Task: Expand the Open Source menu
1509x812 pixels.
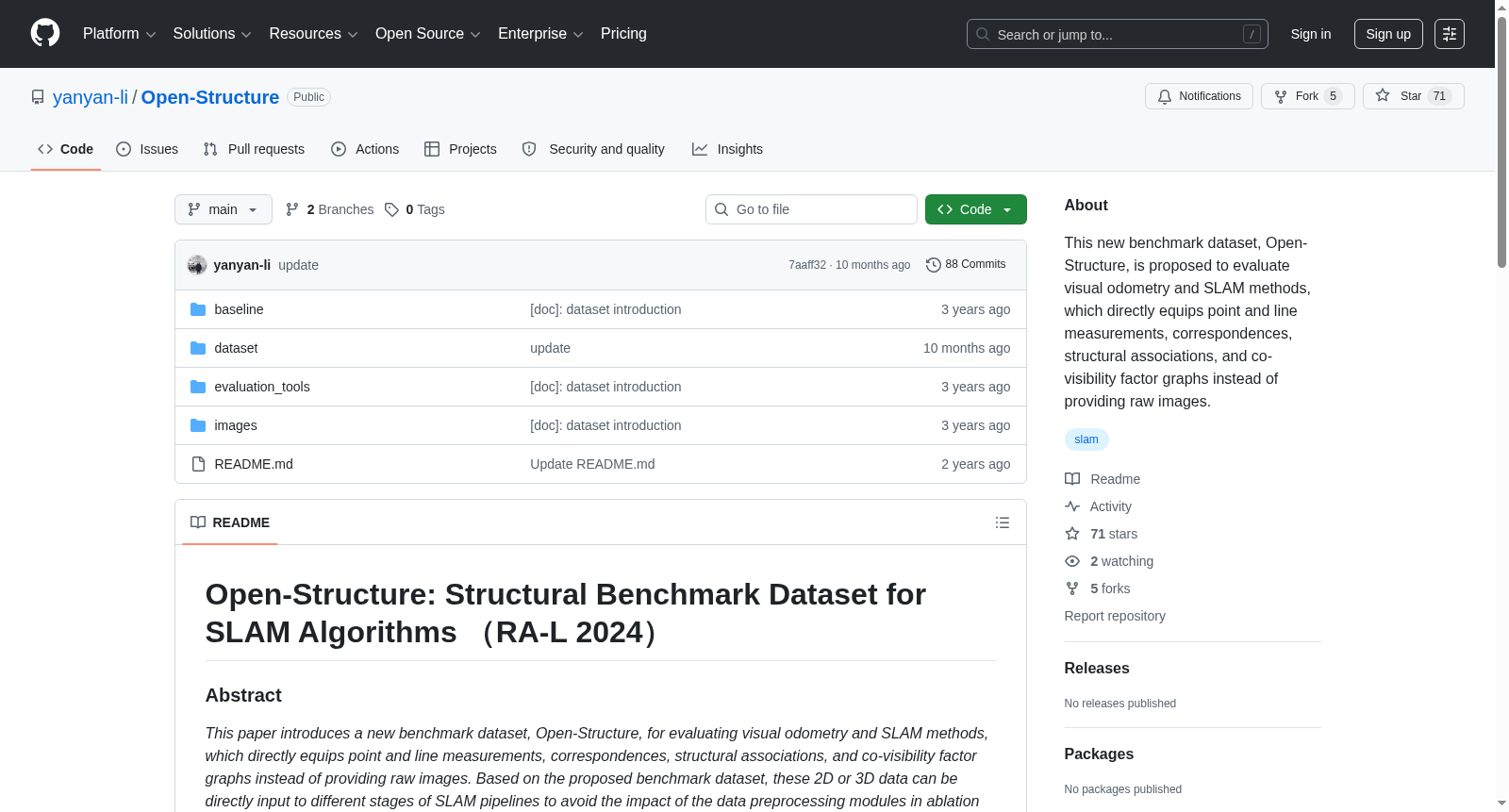Action: pyautogui.click(x=428, y=34)
